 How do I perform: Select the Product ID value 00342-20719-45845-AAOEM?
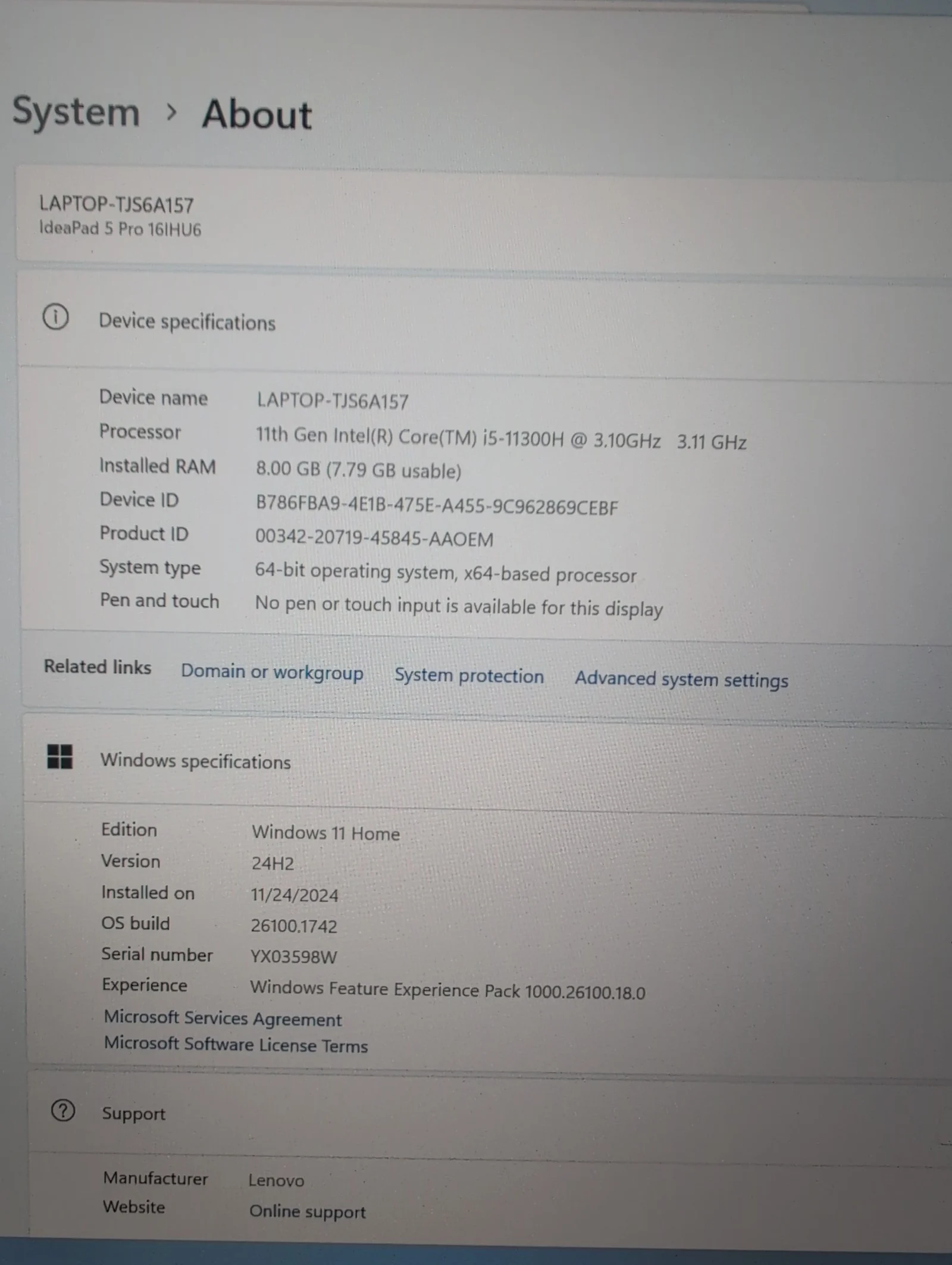click(374, 538)
